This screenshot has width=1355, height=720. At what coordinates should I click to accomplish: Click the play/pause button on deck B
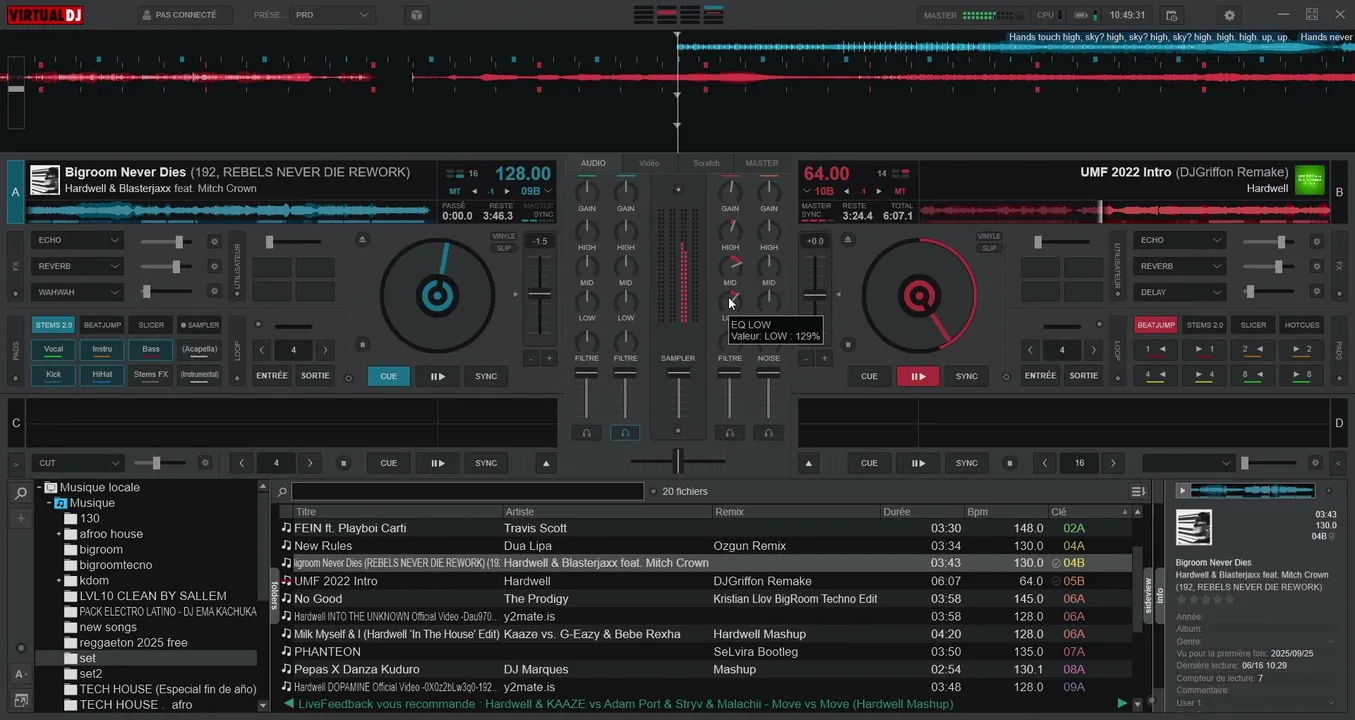tap(918, 376)
